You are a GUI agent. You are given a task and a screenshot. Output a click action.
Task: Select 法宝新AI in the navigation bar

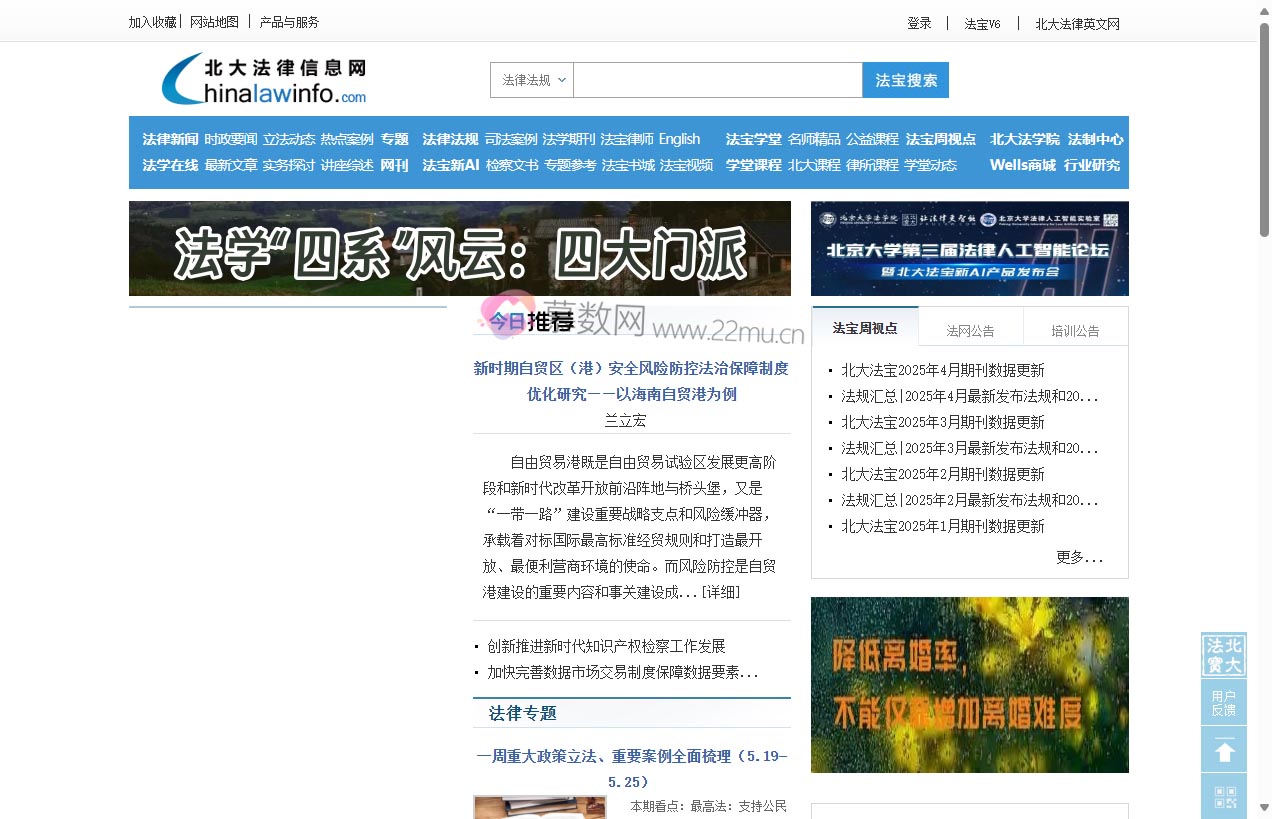click(x=448, y=165)
